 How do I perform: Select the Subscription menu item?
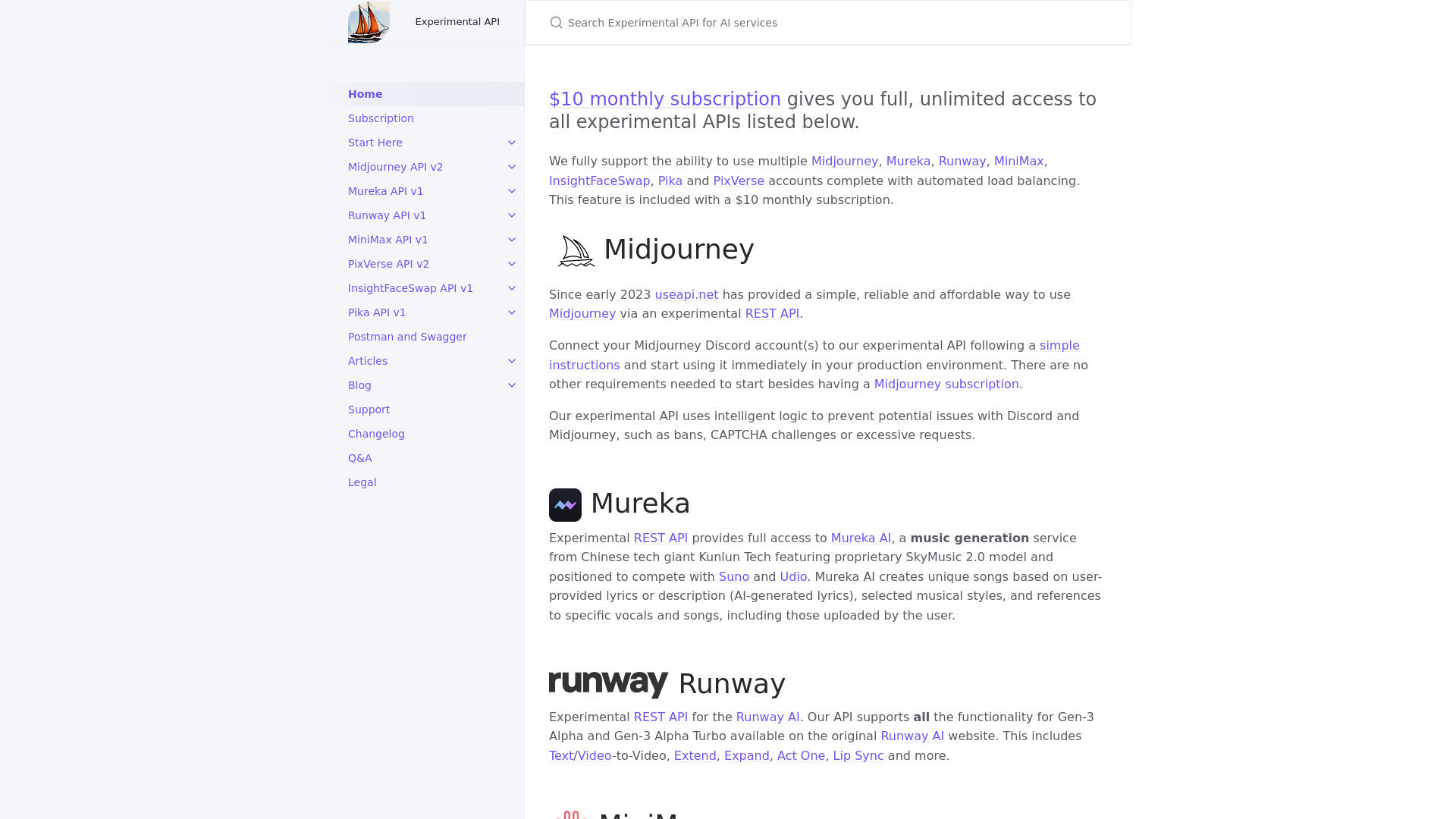coord(380,117)
